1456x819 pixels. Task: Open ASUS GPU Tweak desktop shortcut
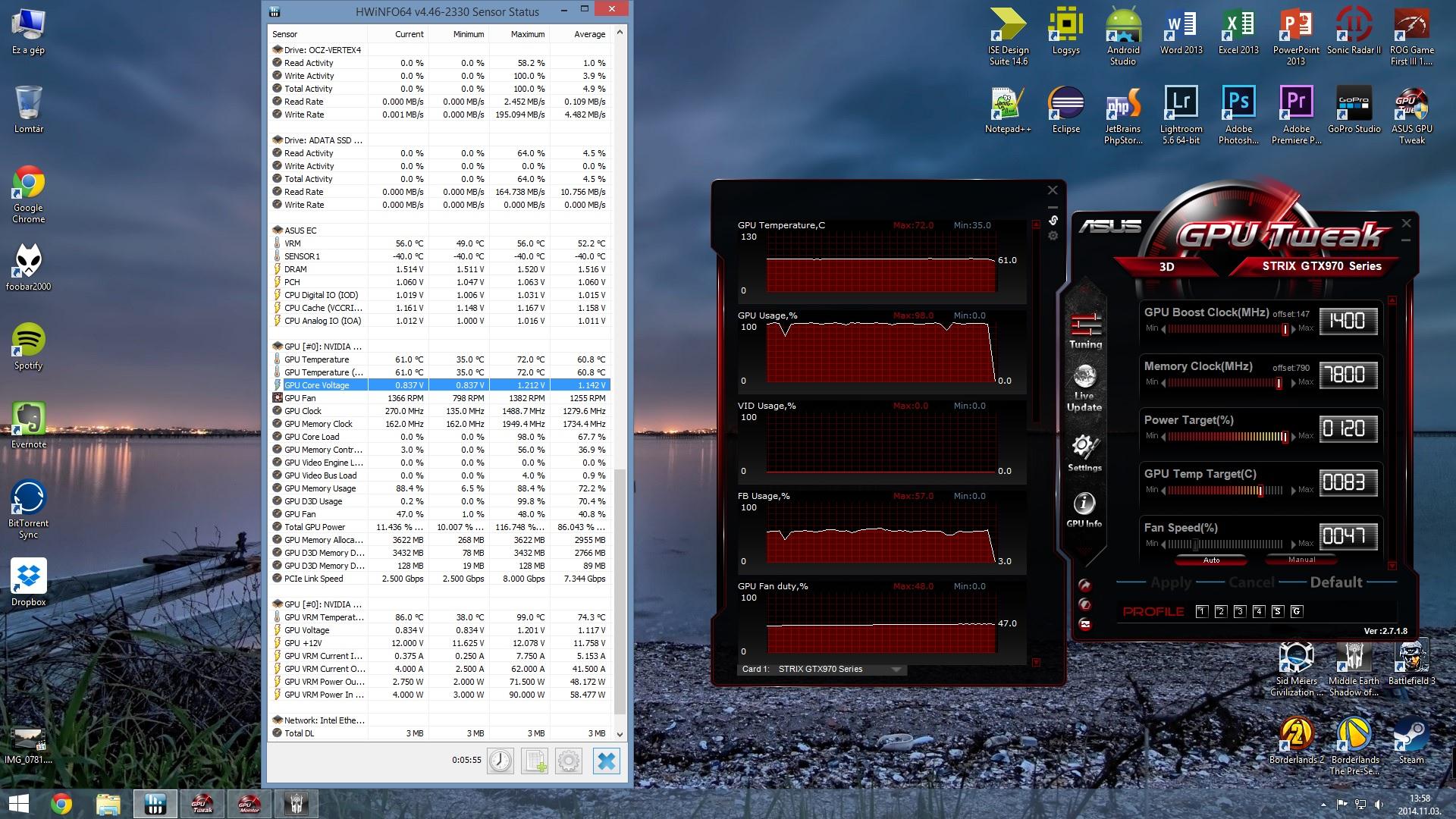[1411, 115]
